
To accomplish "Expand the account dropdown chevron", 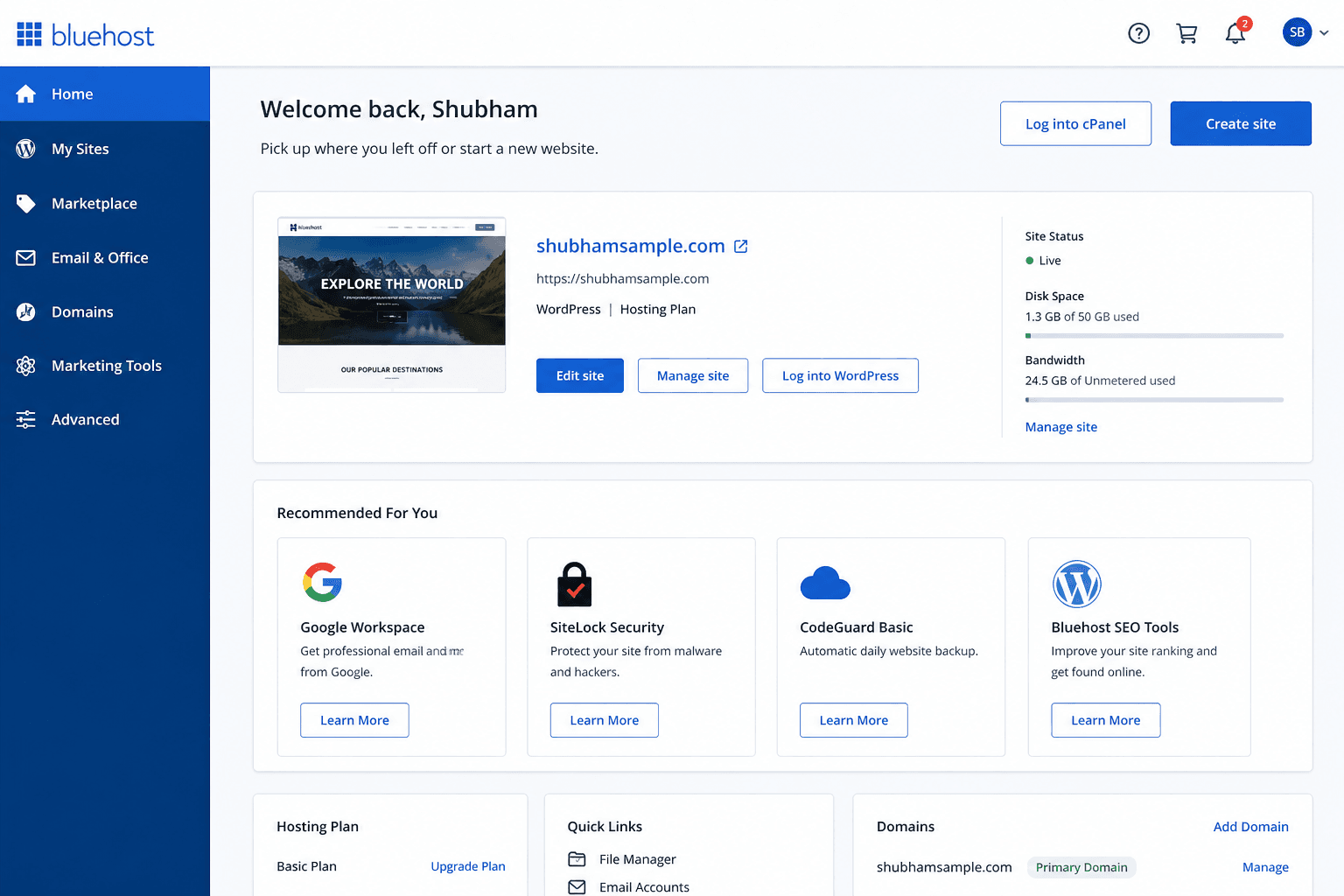I will (x=1324, y=33).
